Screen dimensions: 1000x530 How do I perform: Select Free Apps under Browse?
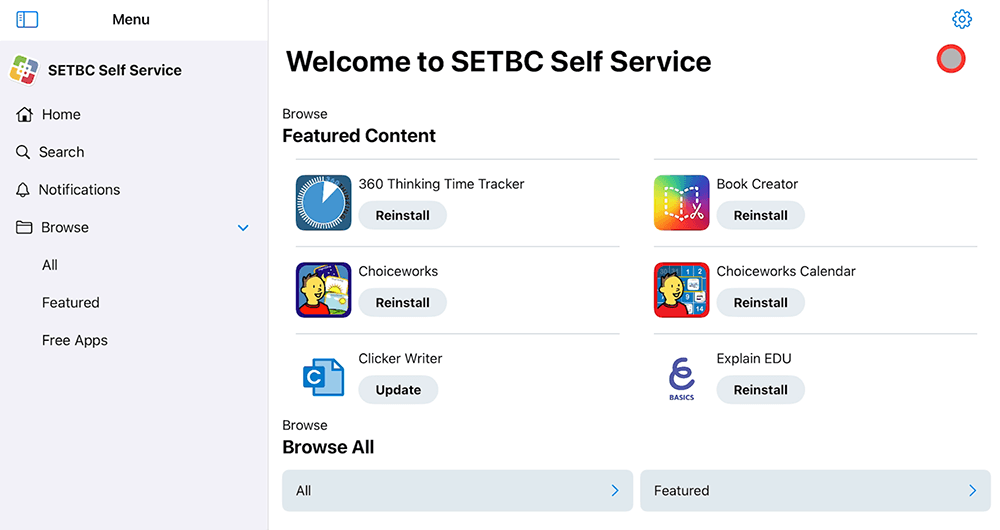point(75,340)
